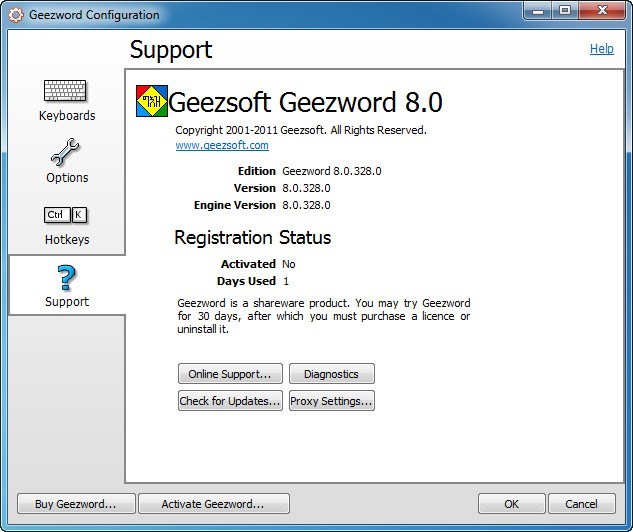Switch to the Options tab label
Screen dimensions: 633x532
pos(67,178)
